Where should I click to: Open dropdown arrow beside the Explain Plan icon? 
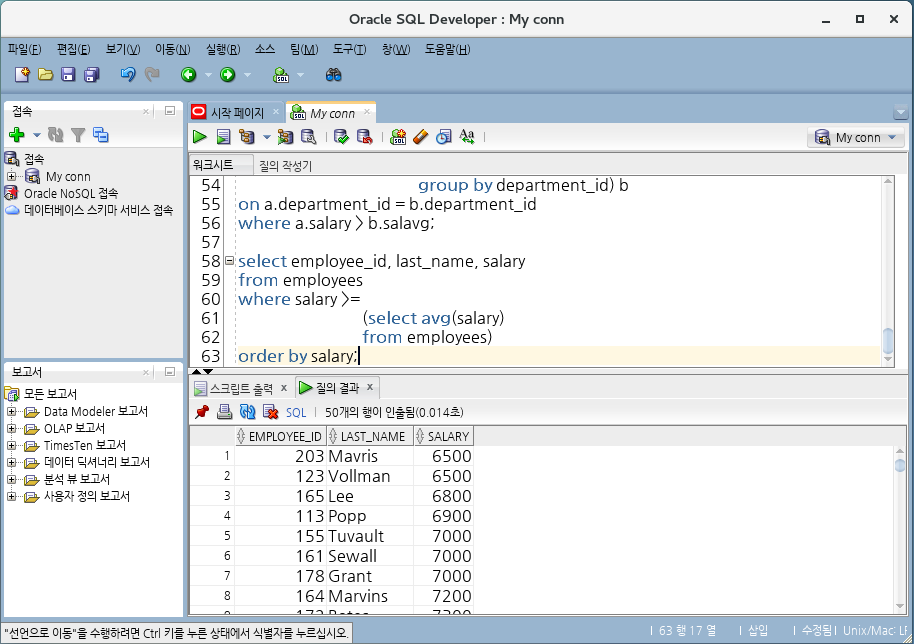click(266, 138)
